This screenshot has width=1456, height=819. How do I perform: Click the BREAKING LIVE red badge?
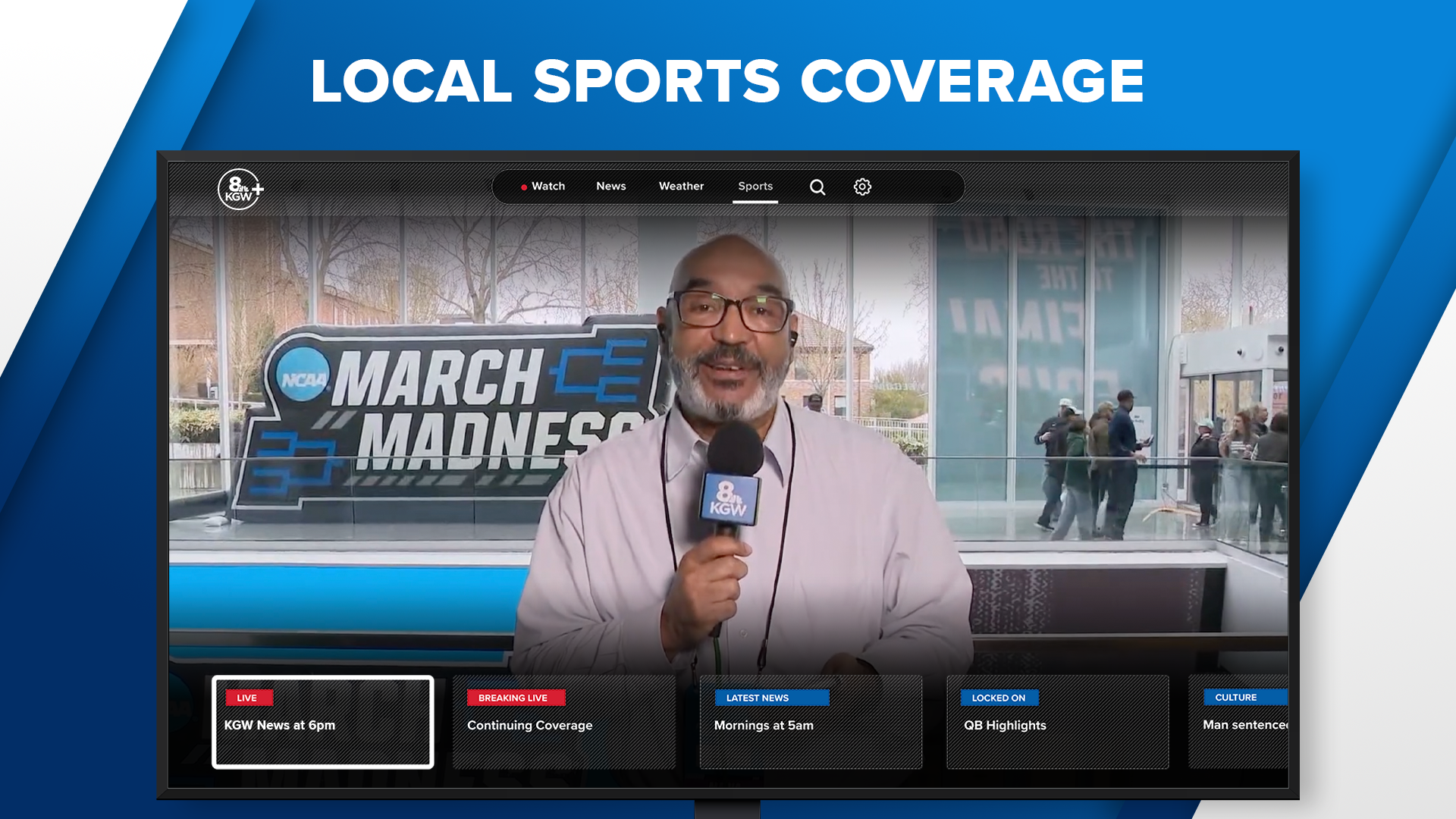pyautogui.click(x=516, y=698)
